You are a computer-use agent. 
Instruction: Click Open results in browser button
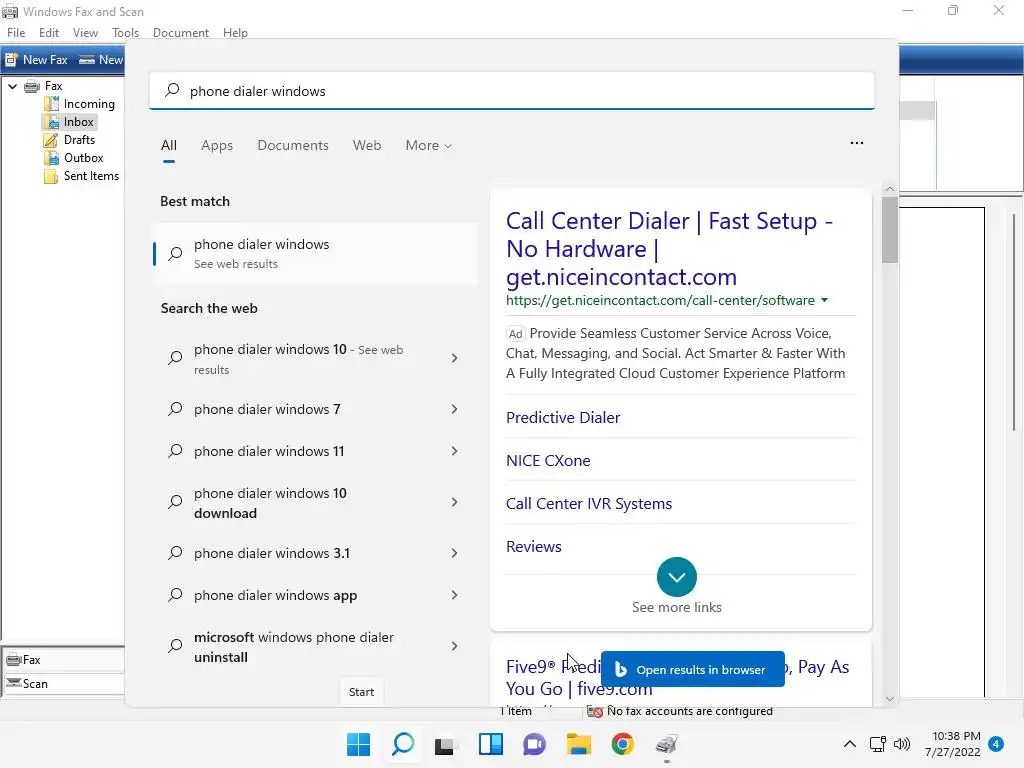pyautogui.click(x=693, y=669)
